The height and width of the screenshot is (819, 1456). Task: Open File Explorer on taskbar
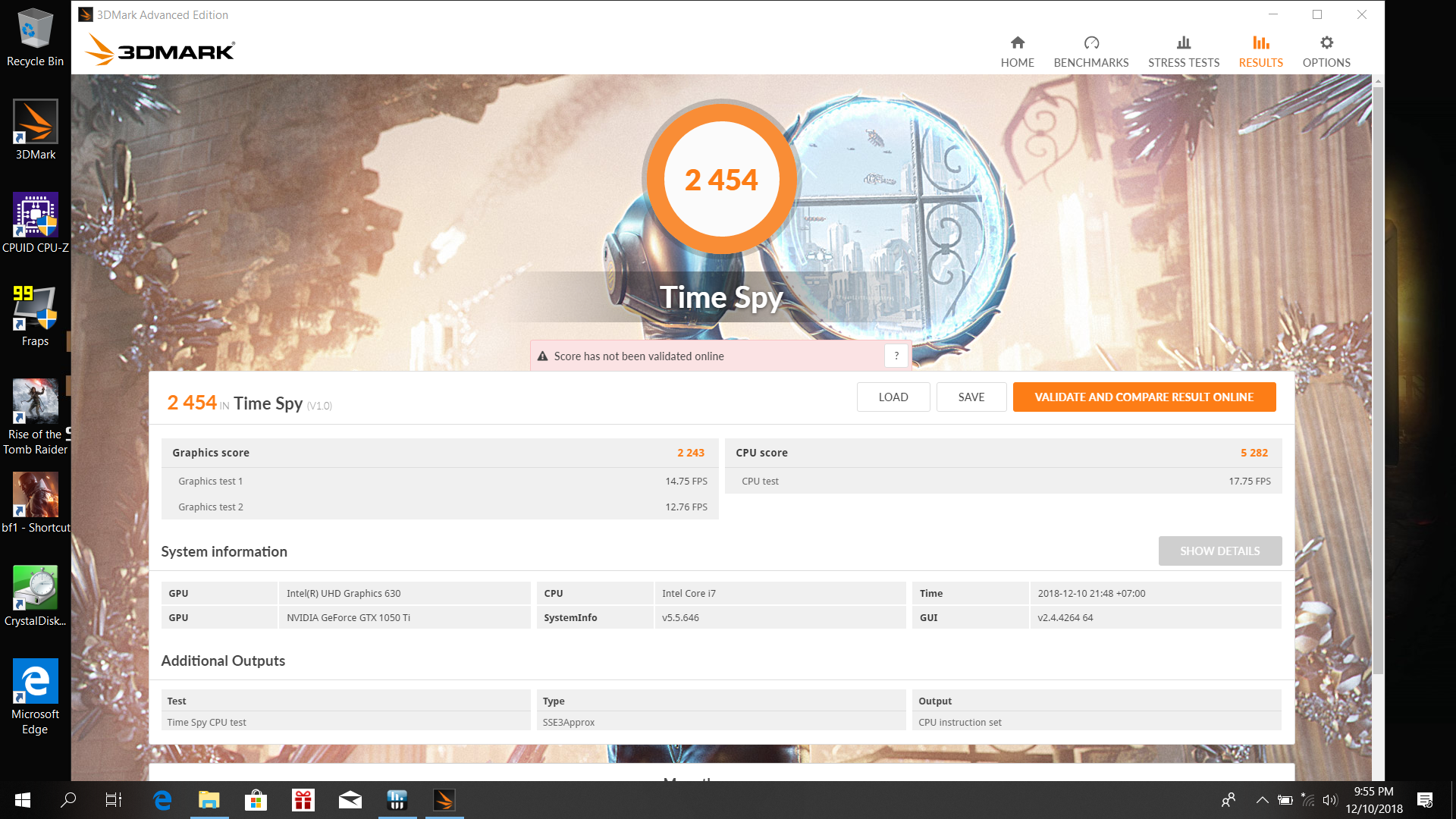point(209,800)
